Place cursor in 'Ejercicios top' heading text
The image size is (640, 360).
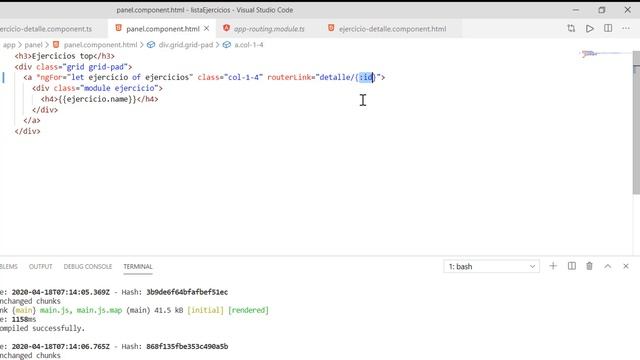click(x=62, y=56)
